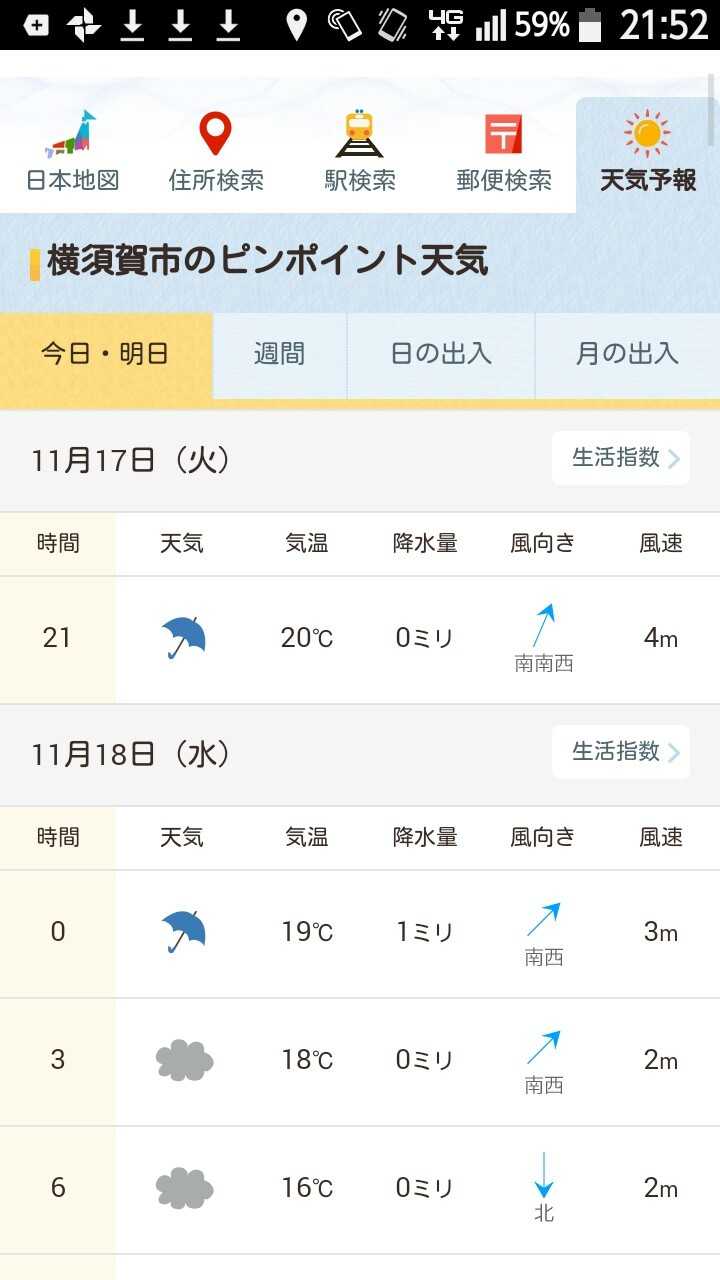The image size is (720, 1280).
Task: Tap the 天気予報 sun icon
Action: [x=647, y=134]
